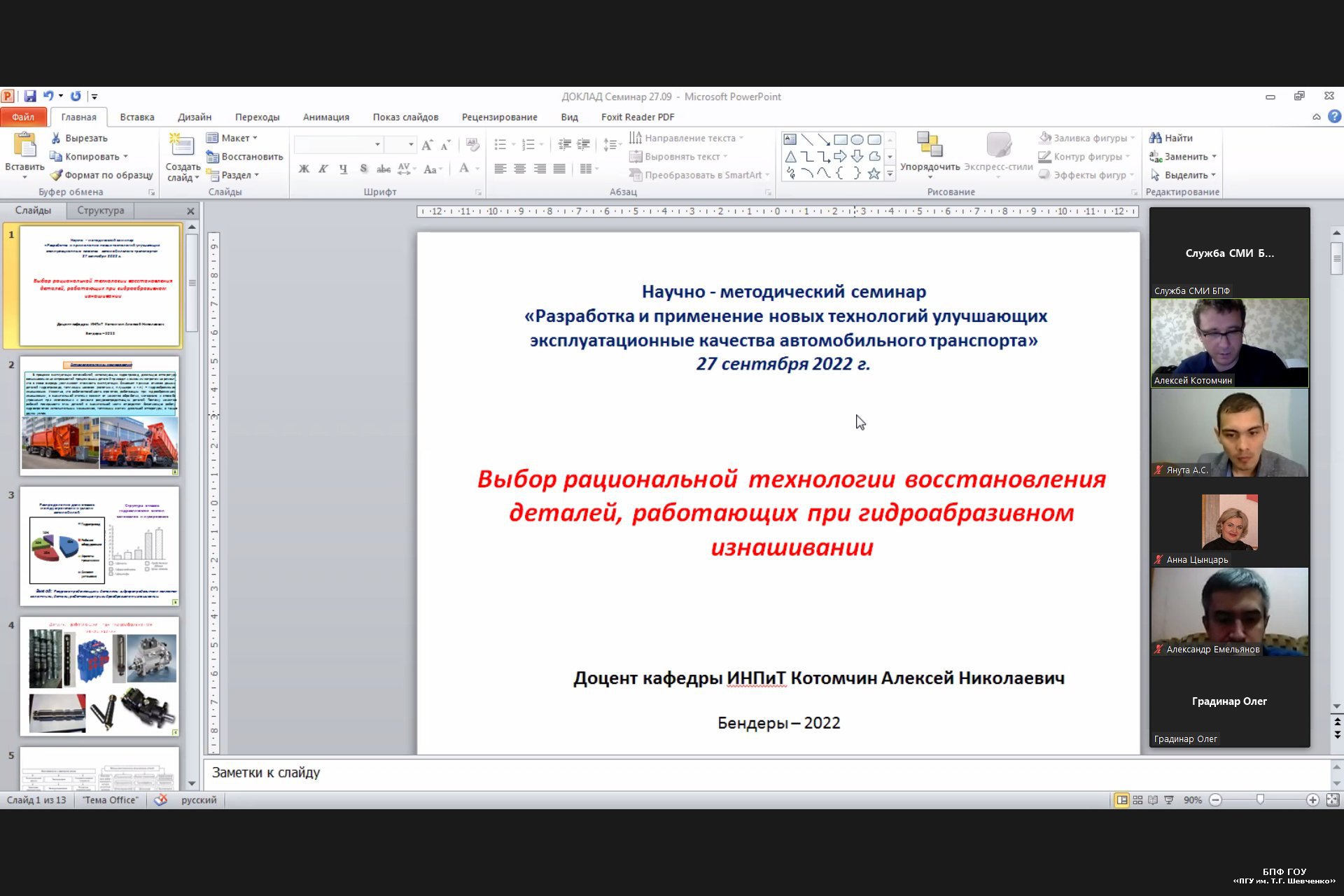Click Заливка фигуры shape fill
This screenshot has height=896, width=1344.
point(1086,139)
